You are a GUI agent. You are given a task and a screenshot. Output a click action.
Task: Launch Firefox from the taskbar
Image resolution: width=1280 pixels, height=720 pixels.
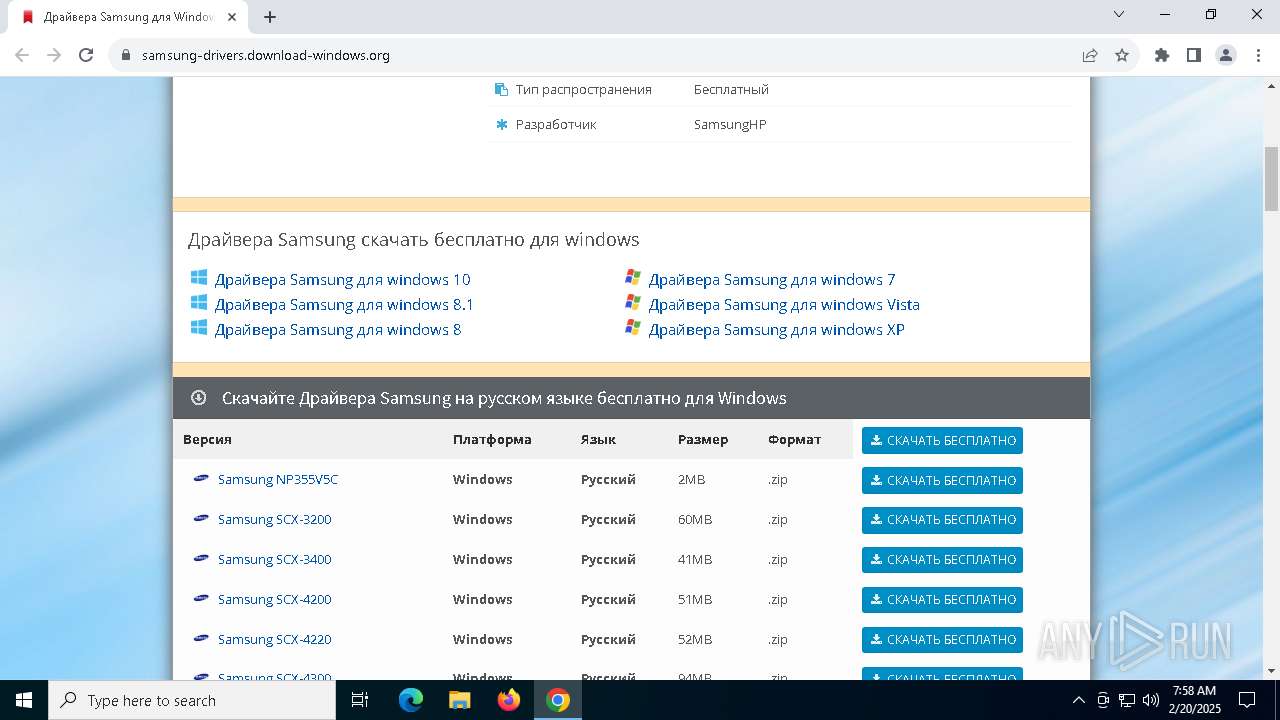tap(509, 700)
